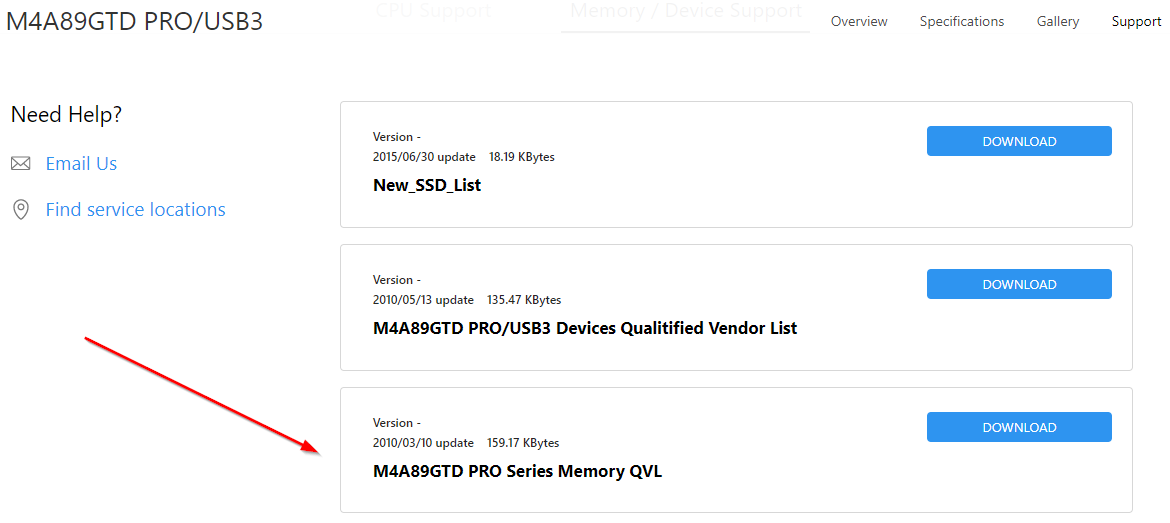Screen dimensions: 1170x523
Task: Open the Gallery page
Action: [1057, 21]
